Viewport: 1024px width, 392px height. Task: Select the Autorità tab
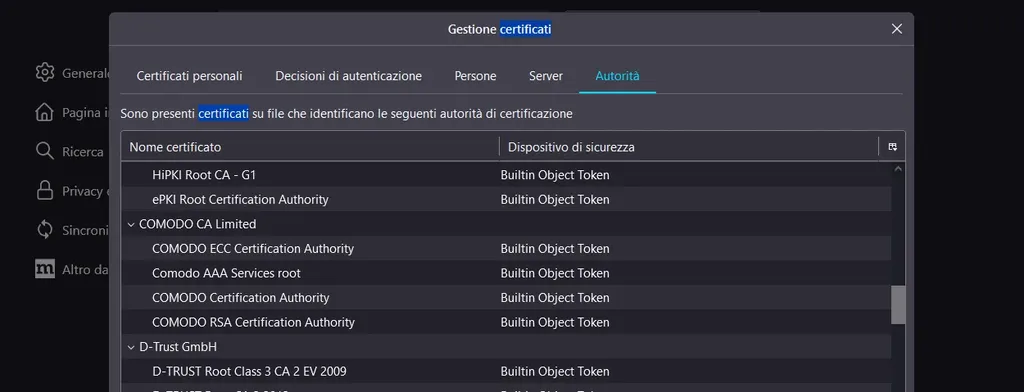pos(617,76)
